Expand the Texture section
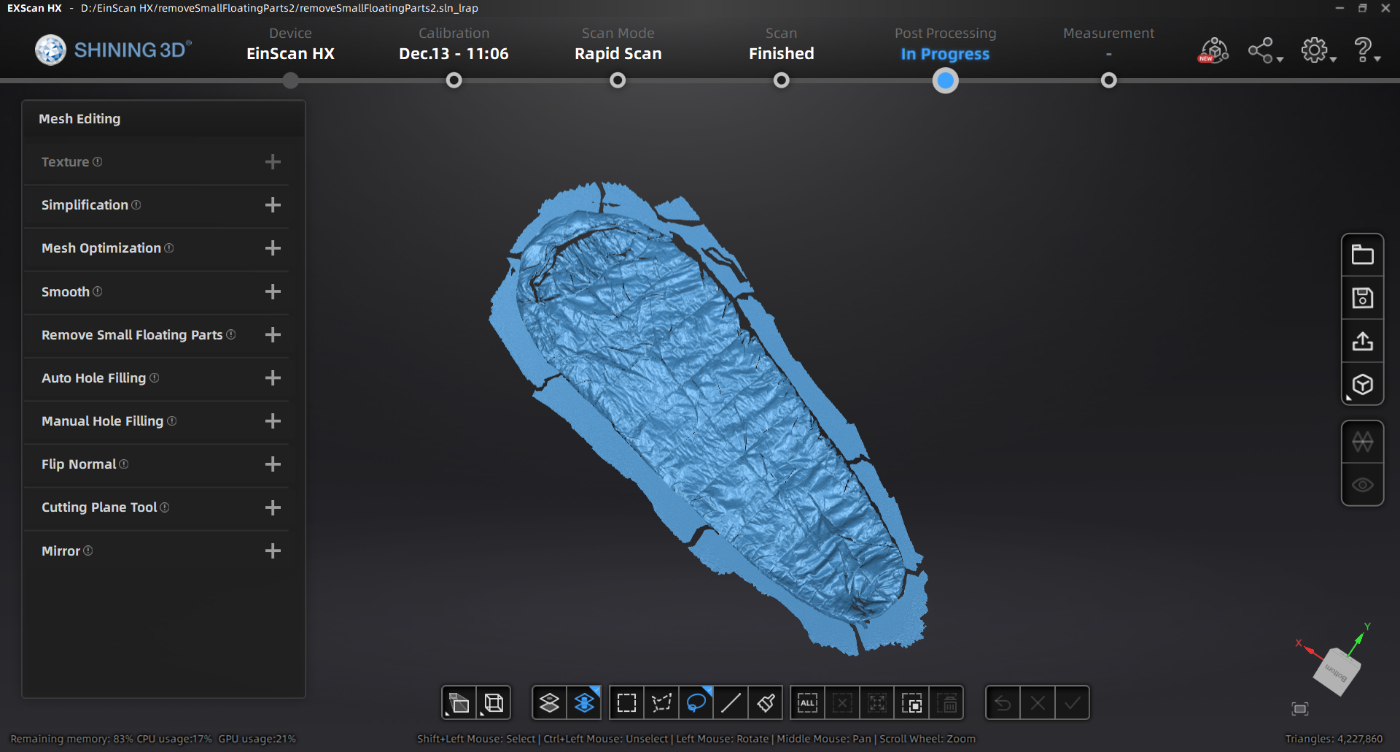The height and width of the screenshot is (752, 1400). [x=273, y=162]
